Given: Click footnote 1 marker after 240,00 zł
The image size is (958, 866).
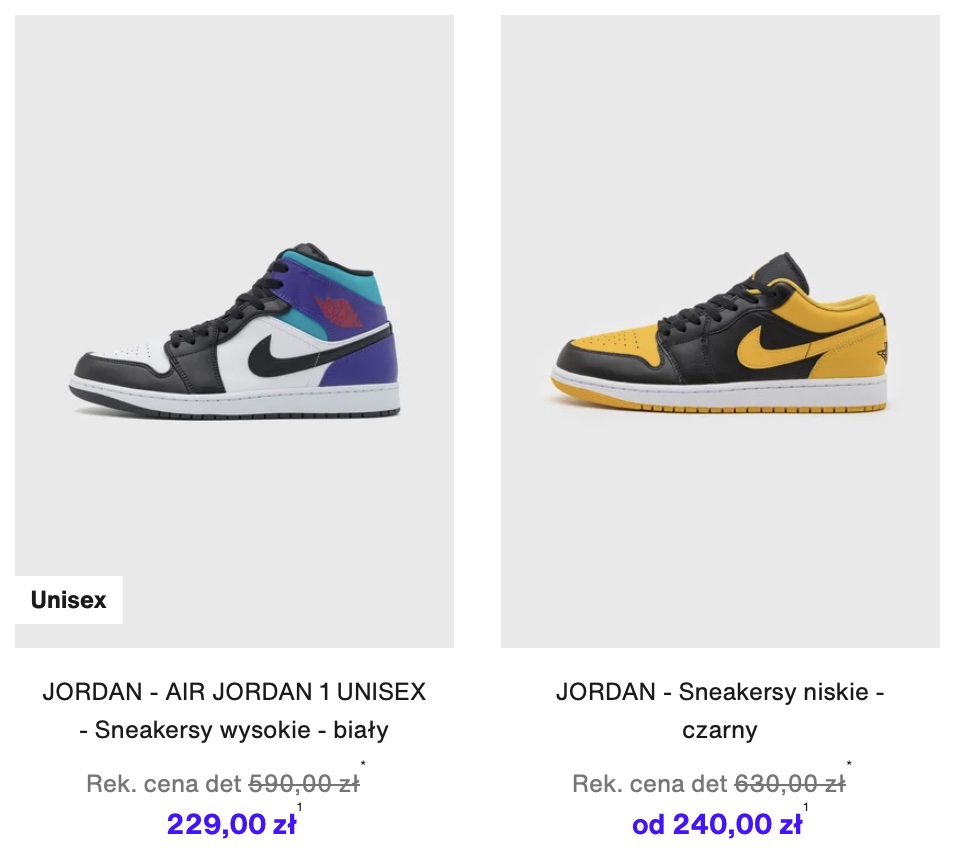Looking at the screenshot, I should tap(806, 807).
